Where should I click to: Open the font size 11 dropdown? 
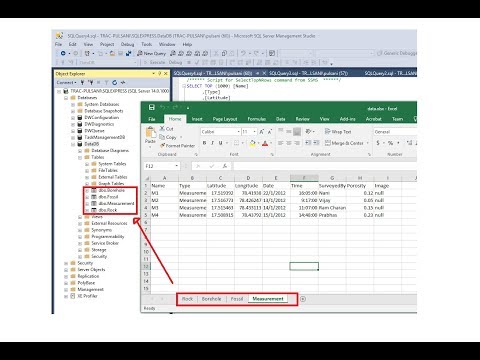pyautogui.click(x=254, y=132)
